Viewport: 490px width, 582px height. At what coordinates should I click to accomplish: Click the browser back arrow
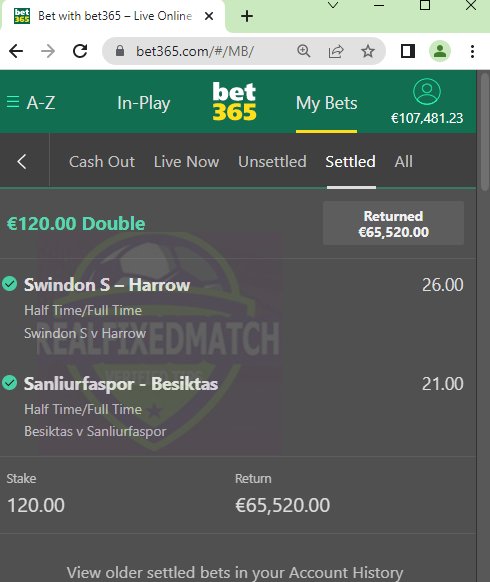point(16,51)
